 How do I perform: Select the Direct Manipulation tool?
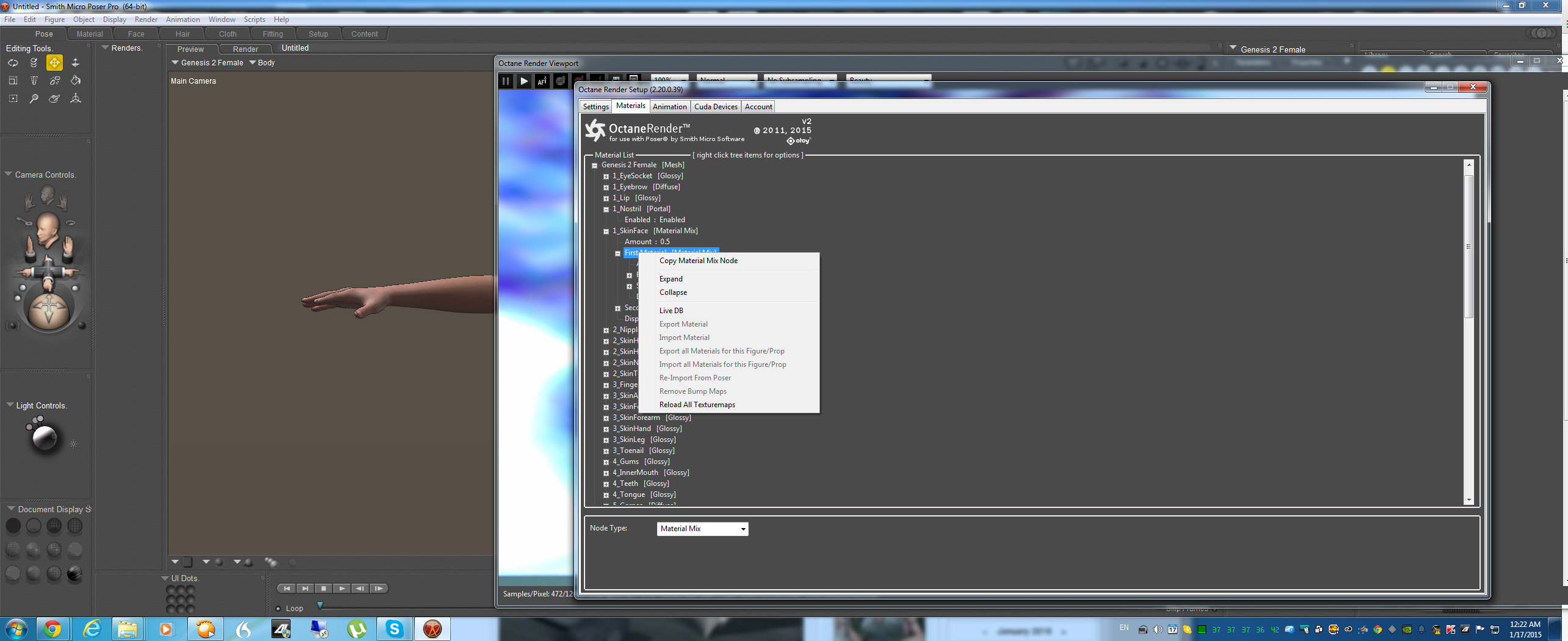coord(75,98)
